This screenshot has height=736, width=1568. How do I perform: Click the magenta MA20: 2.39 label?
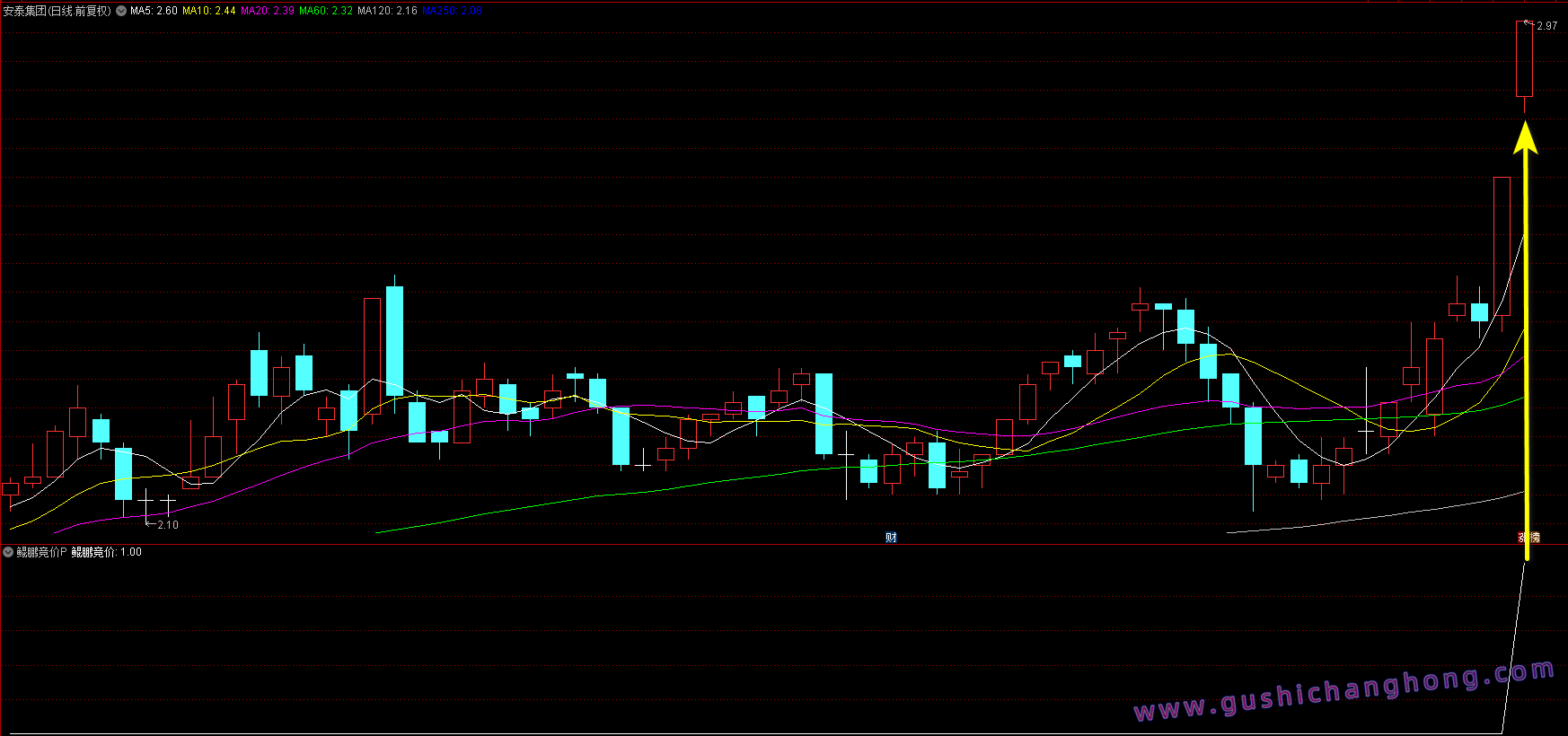click(x=268, y=11)
